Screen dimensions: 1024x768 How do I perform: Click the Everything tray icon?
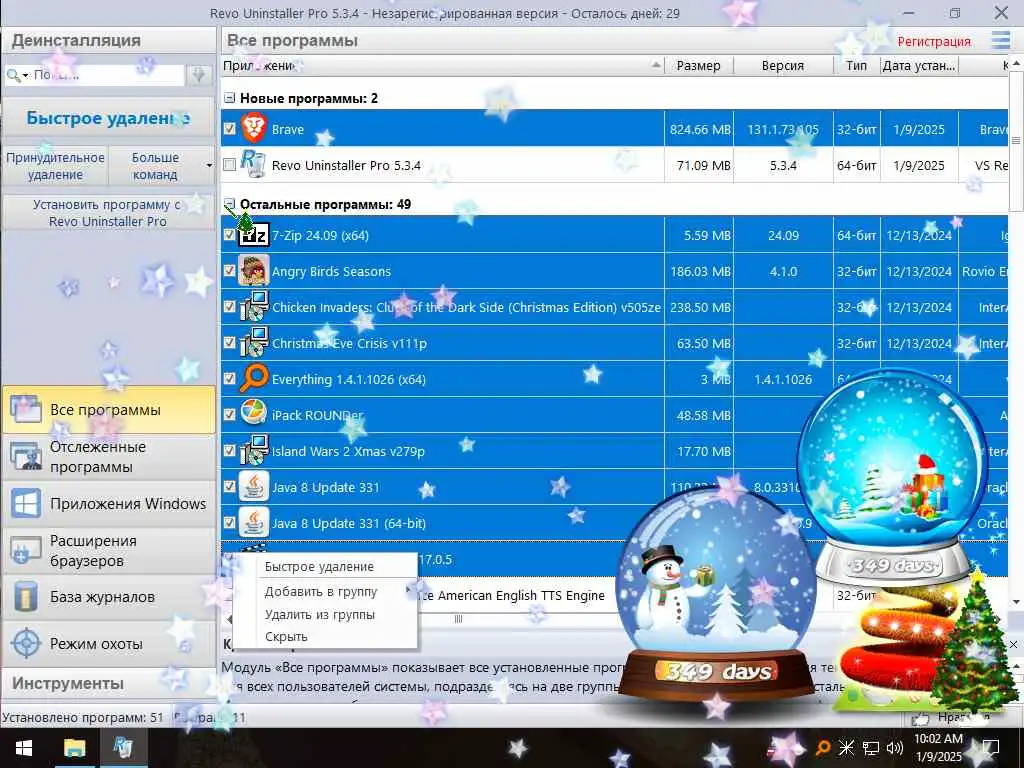tap(824, 748)
